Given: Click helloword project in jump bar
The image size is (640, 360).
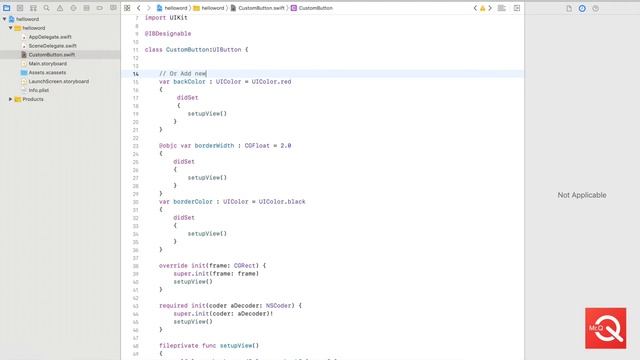Looking at the screenshot, I should [x=172, y=8].
